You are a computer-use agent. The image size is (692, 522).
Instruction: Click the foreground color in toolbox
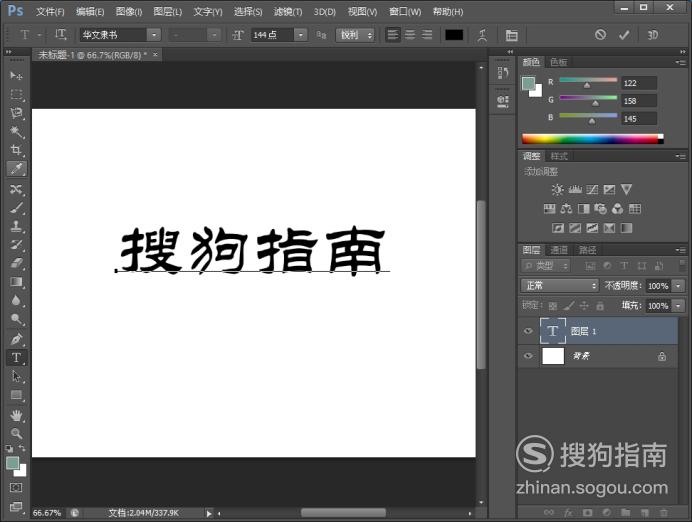point(12,463)
